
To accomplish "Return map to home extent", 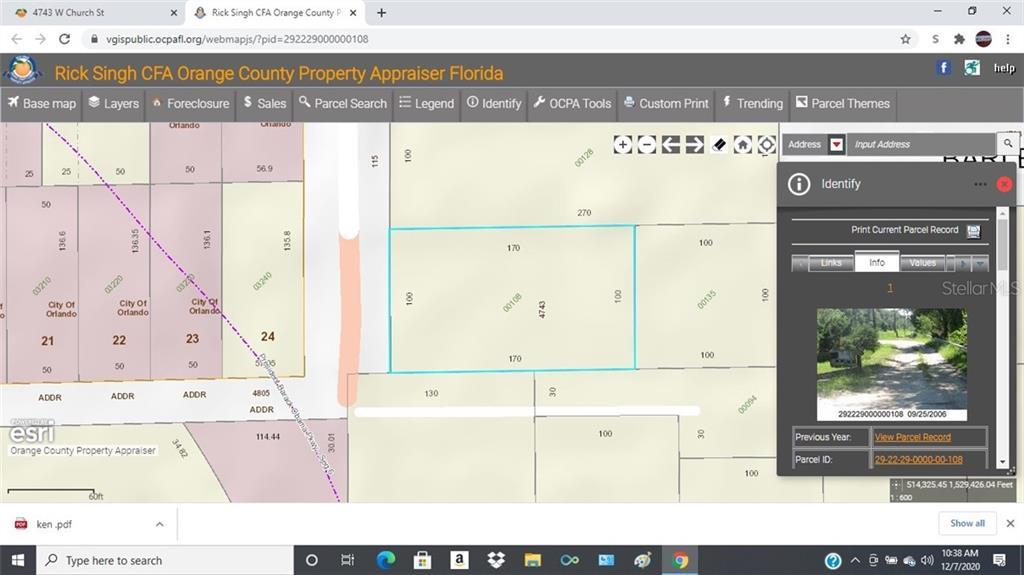I will pos(743,144).
